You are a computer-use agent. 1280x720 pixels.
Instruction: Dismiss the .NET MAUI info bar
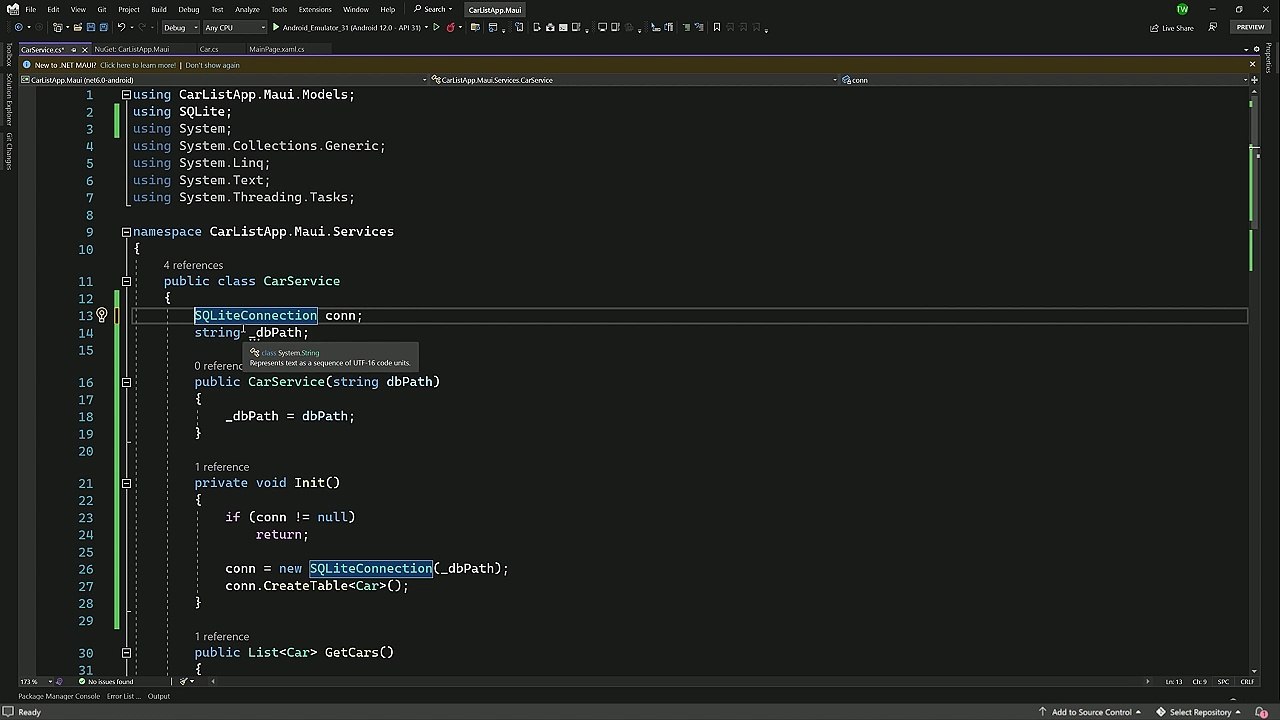(x=1252, y=64)
